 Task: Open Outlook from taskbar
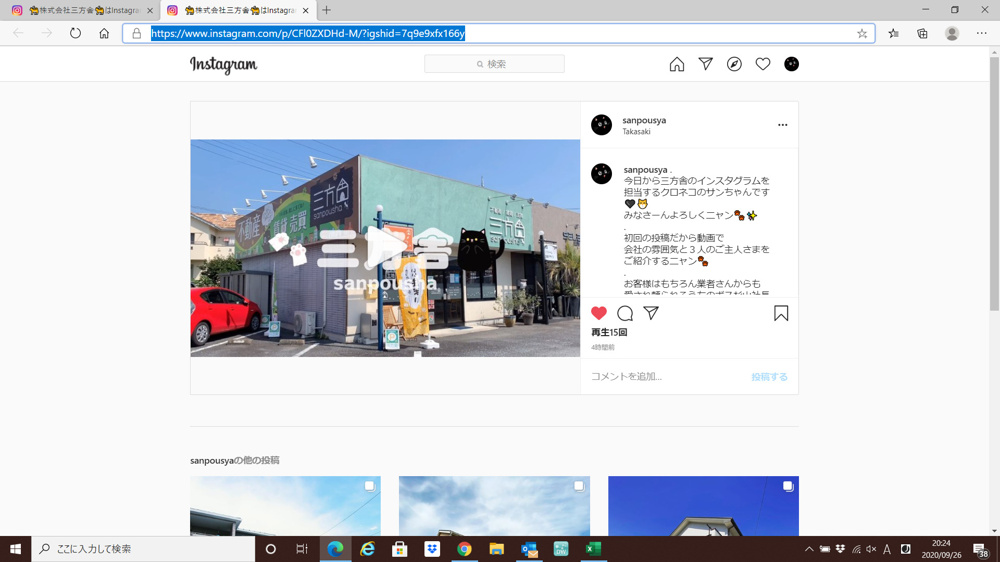click(529, 549)
